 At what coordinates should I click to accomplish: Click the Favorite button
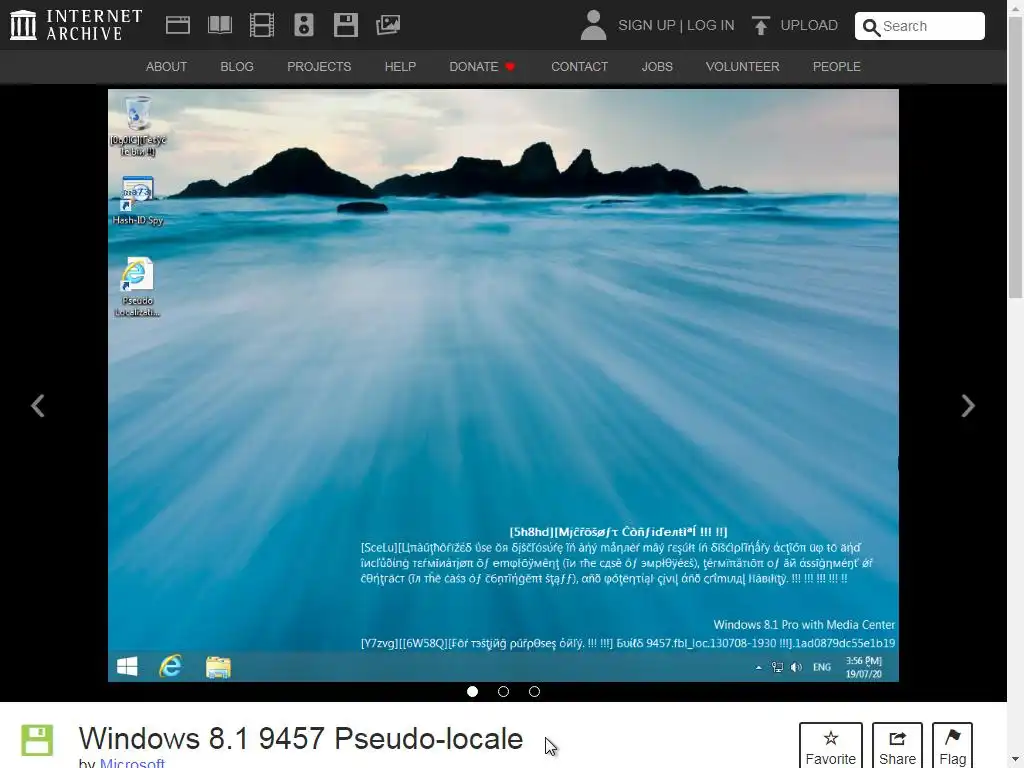(831, 746)
